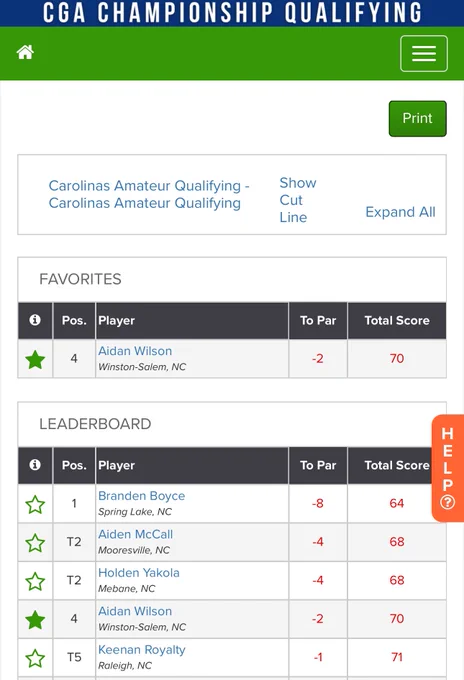
Task: Open the orange HELP side tab
Action: pos(448,468)
